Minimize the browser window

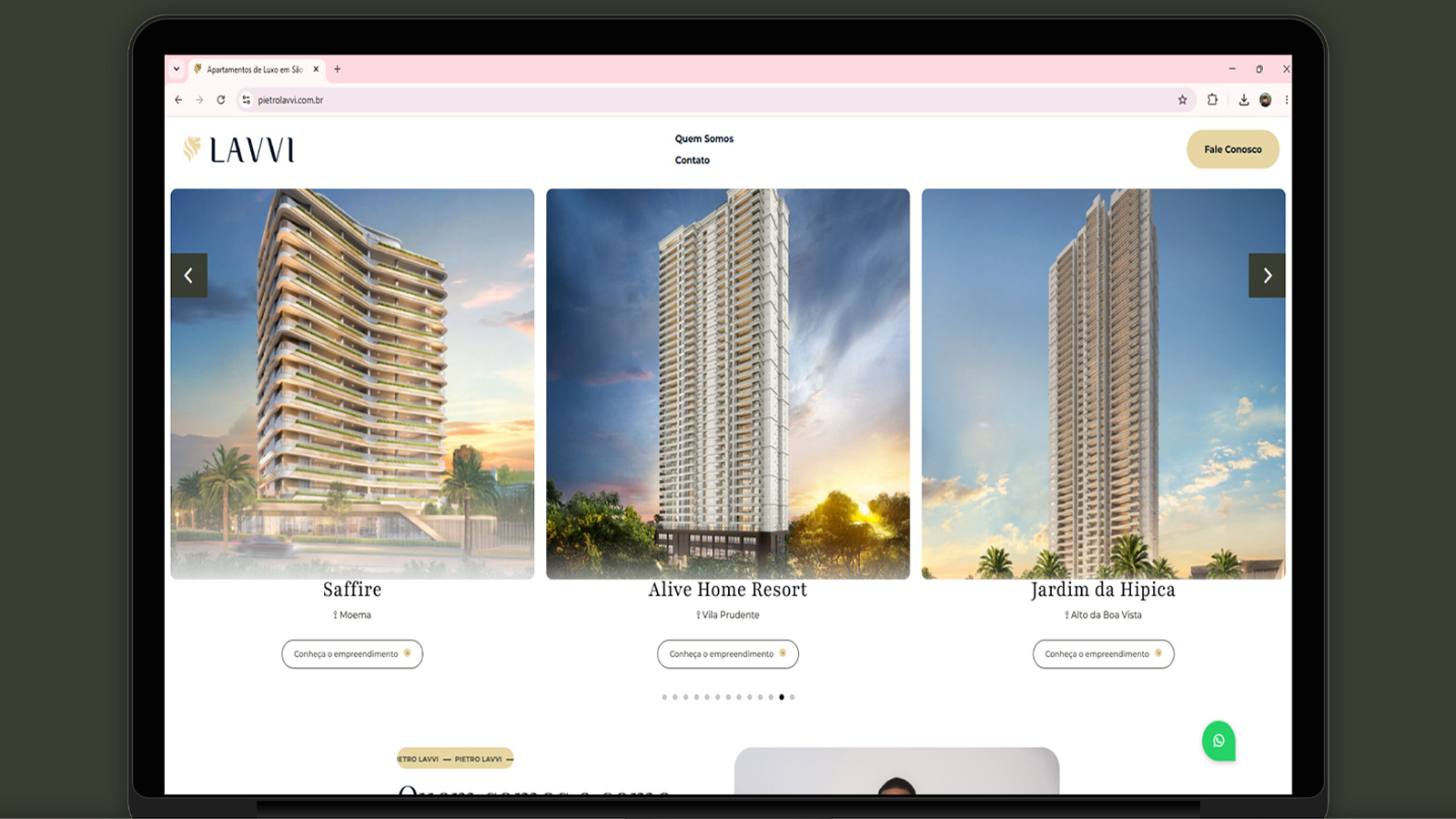pyautogui.click(x=1232, y=69)
